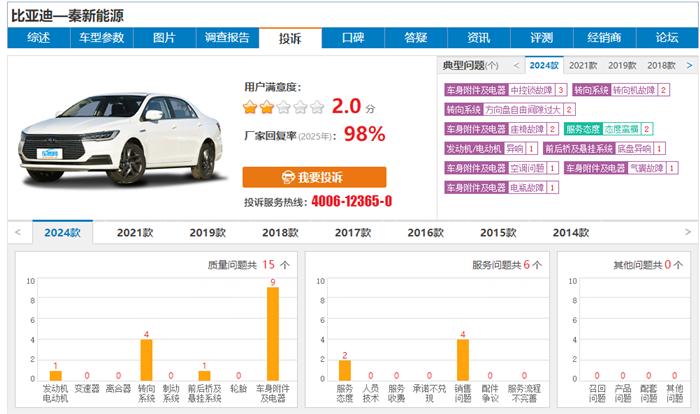Screen dimensions: 700x414
Task: Click the 发动机电动机 bar showing 1
Action: coord(56,376)
